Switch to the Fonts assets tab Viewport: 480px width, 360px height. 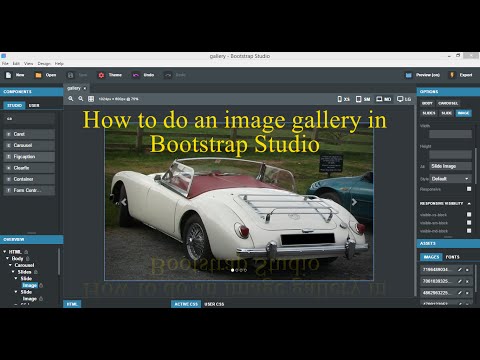[x=452, y=257]
